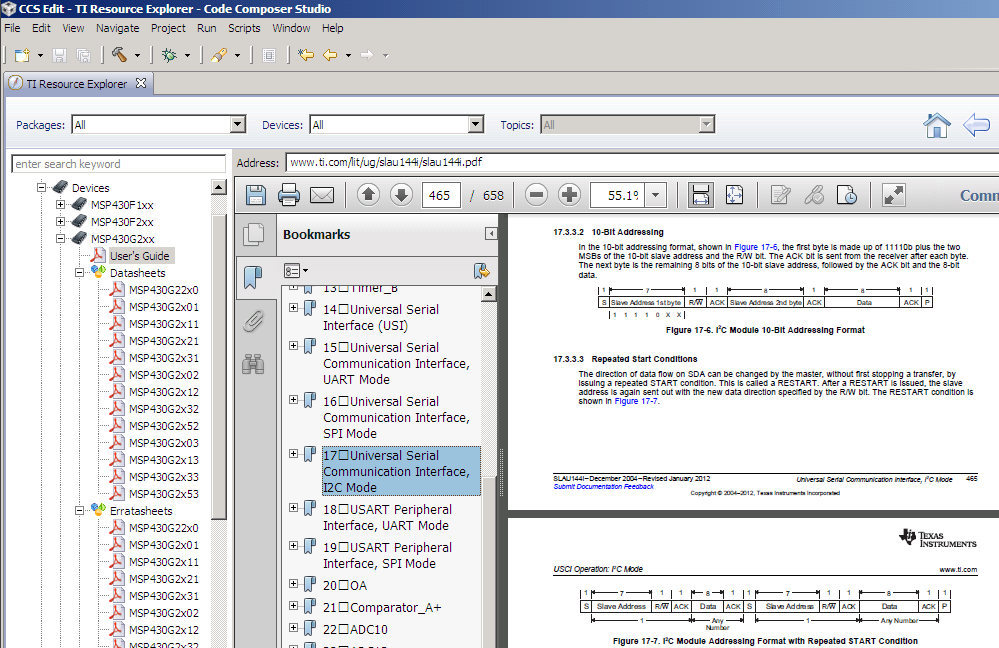
Task: Click the New project toolbar icon
Action: pyautogui.click(x=22, y=55)
